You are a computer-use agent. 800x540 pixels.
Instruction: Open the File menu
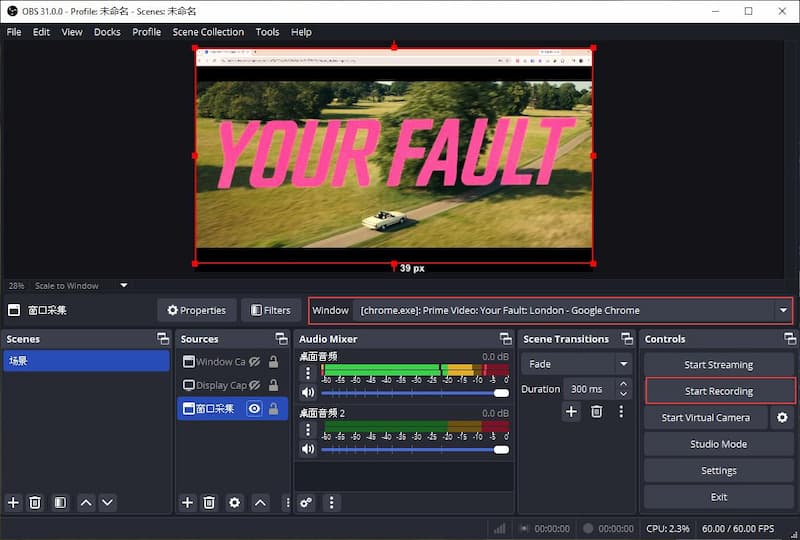pos(14,32)
